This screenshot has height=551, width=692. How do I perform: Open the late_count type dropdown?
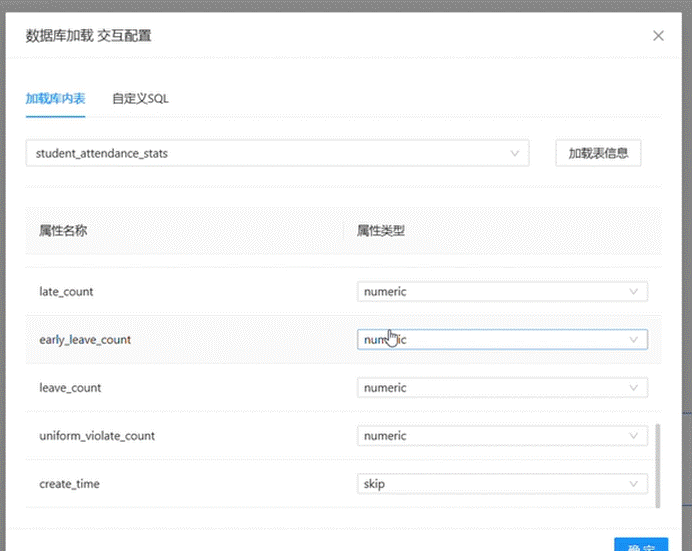tap(502, 292)
